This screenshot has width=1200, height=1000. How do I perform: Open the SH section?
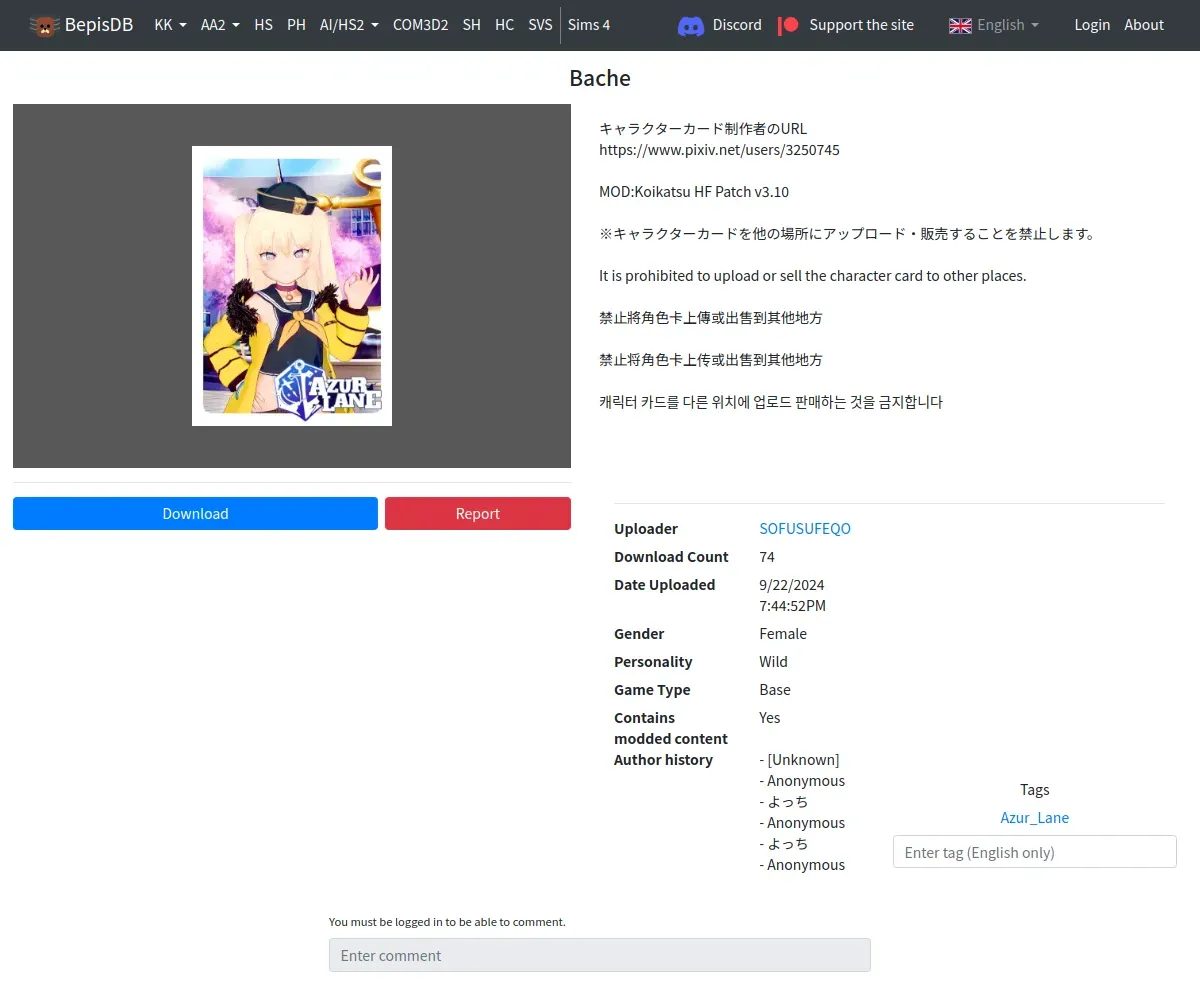tap(471, 25)
